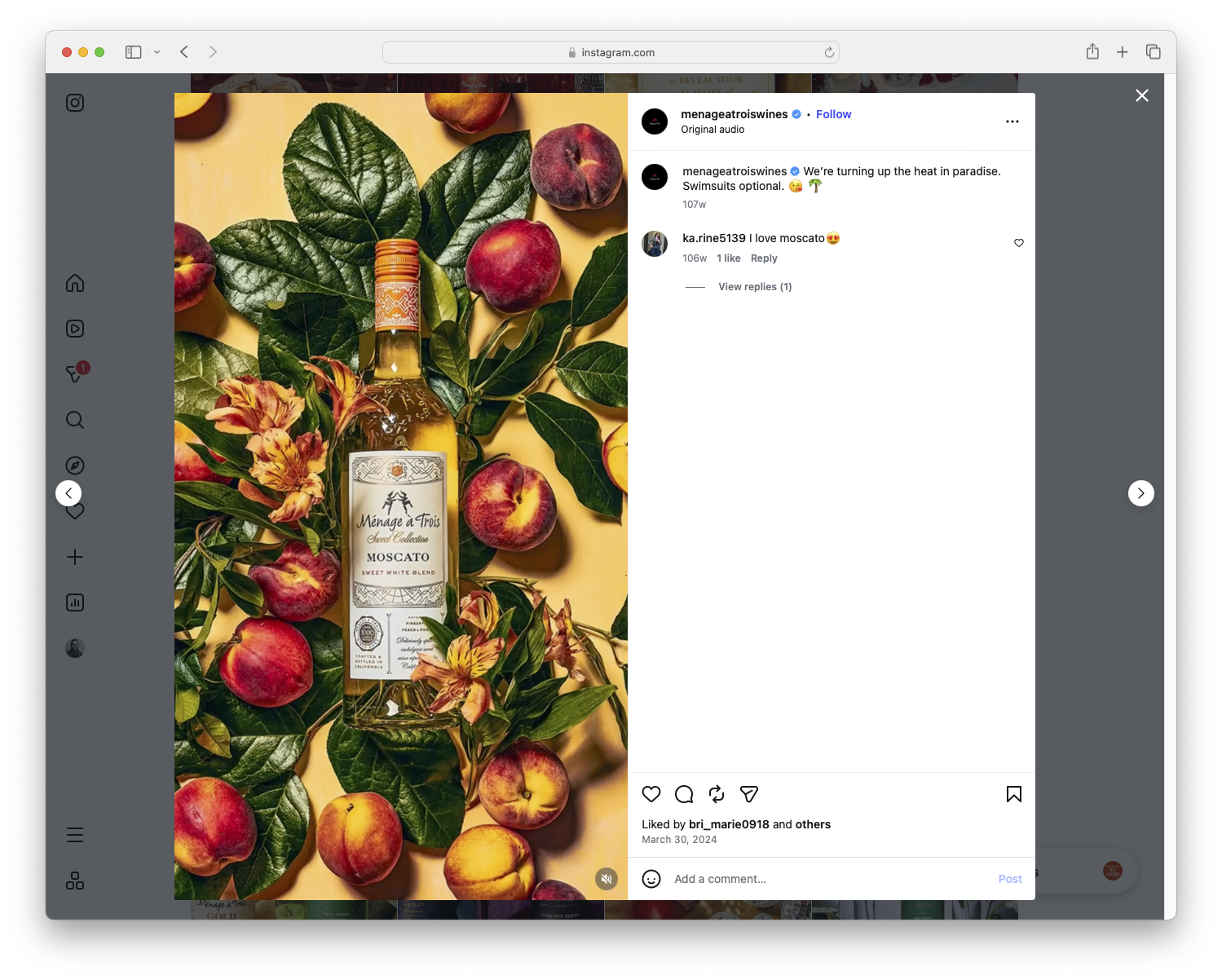Select the Explore compass icon
The image size is (1222, 980).
coord(74,465)
